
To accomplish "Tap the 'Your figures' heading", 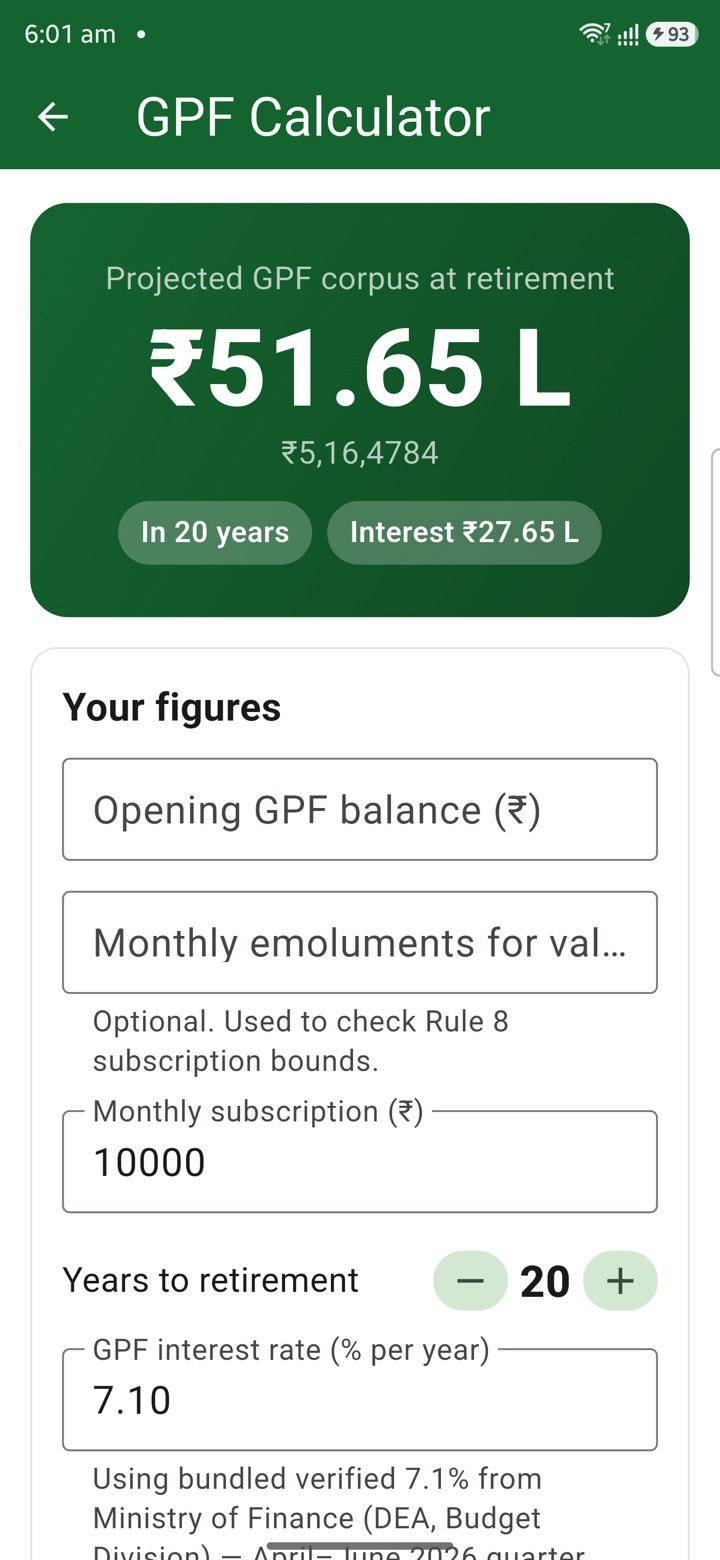I will click(172, 707).
